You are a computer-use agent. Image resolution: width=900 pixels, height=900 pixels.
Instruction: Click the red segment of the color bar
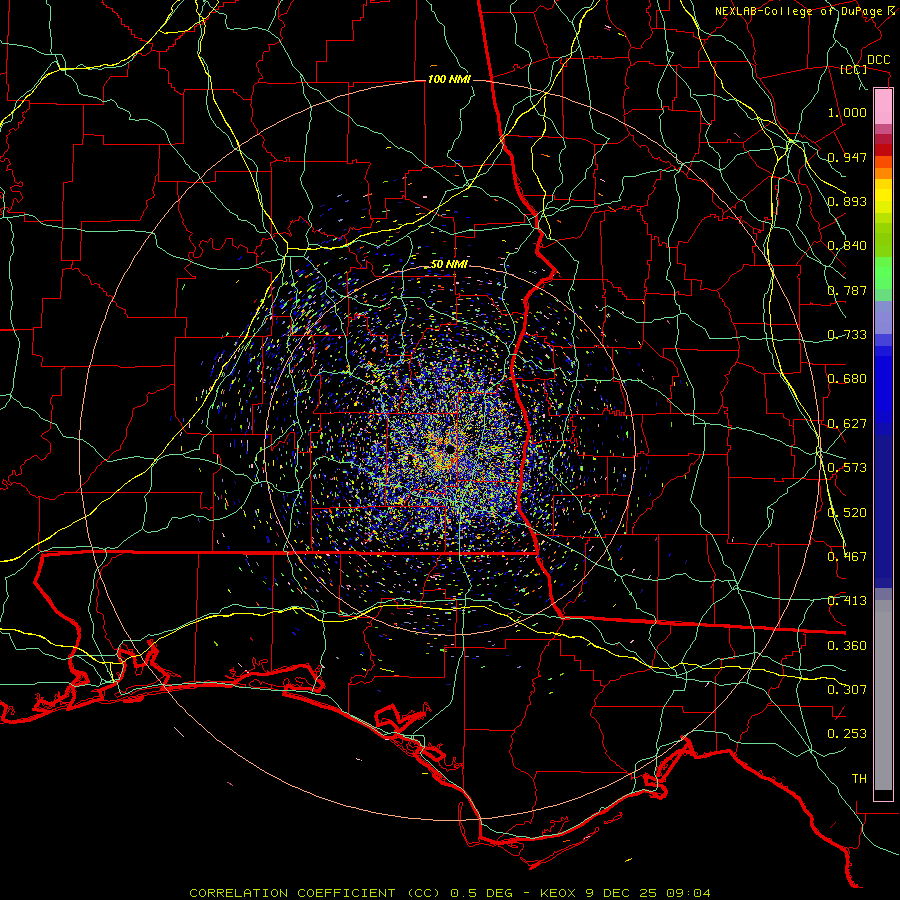[883, 149]
